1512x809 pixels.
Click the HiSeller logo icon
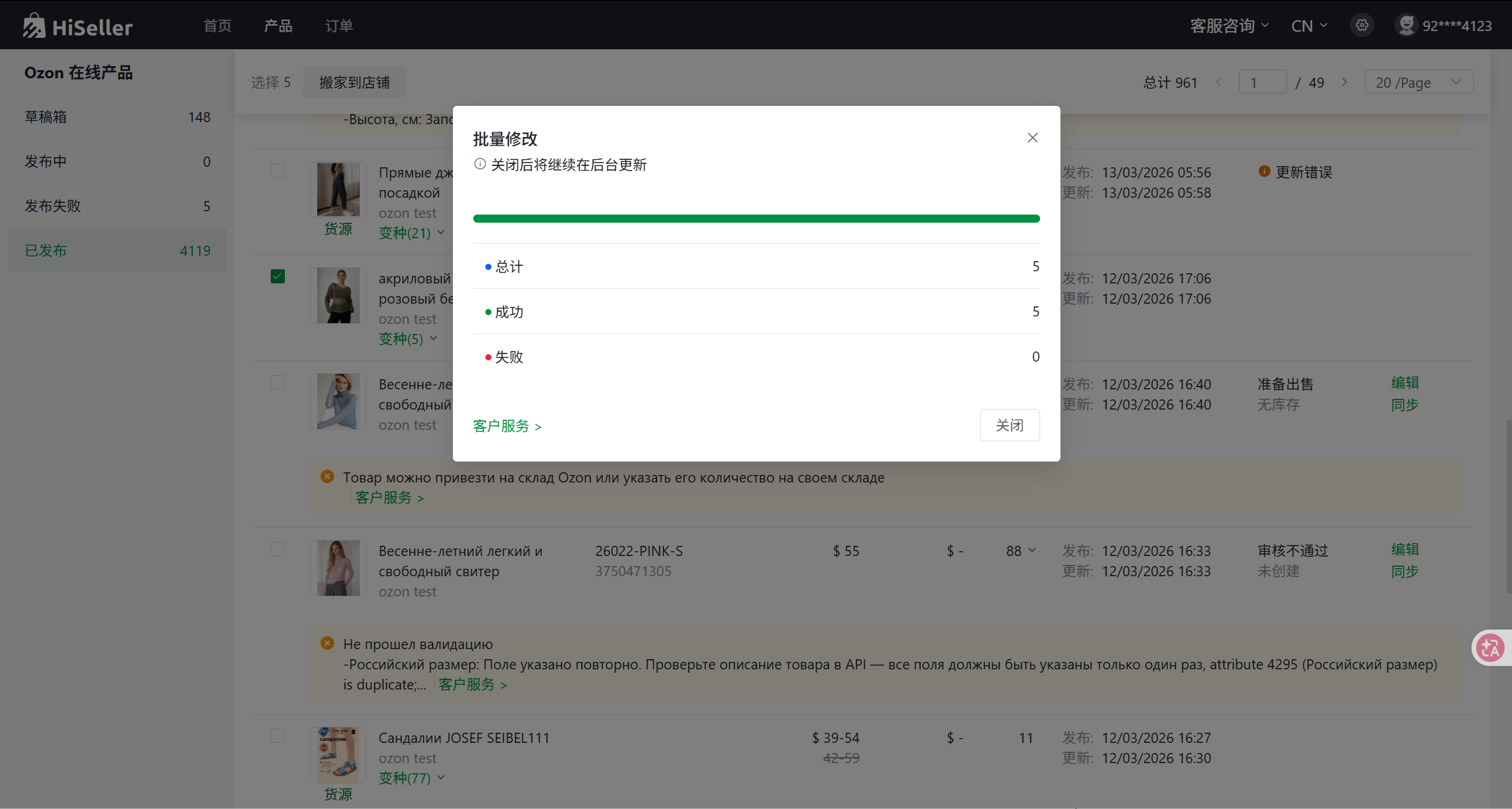click(x=34, y=26)
